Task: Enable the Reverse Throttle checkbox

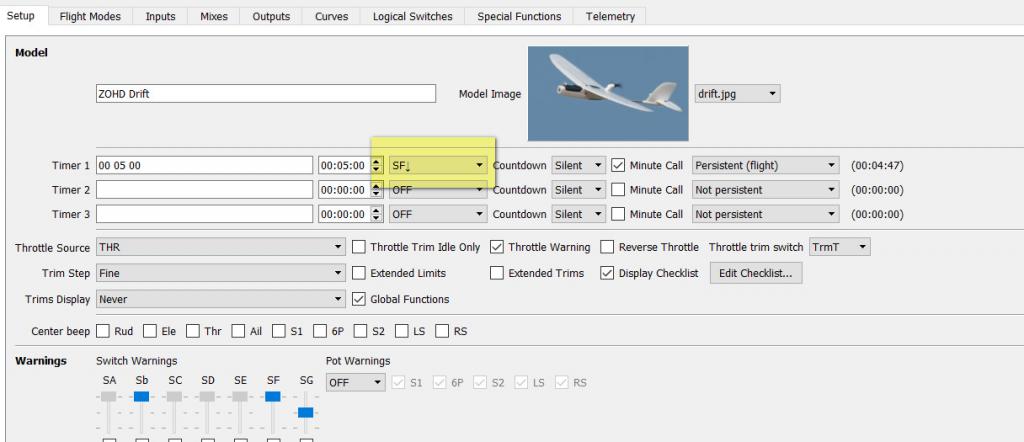Action: pos(608,247)
